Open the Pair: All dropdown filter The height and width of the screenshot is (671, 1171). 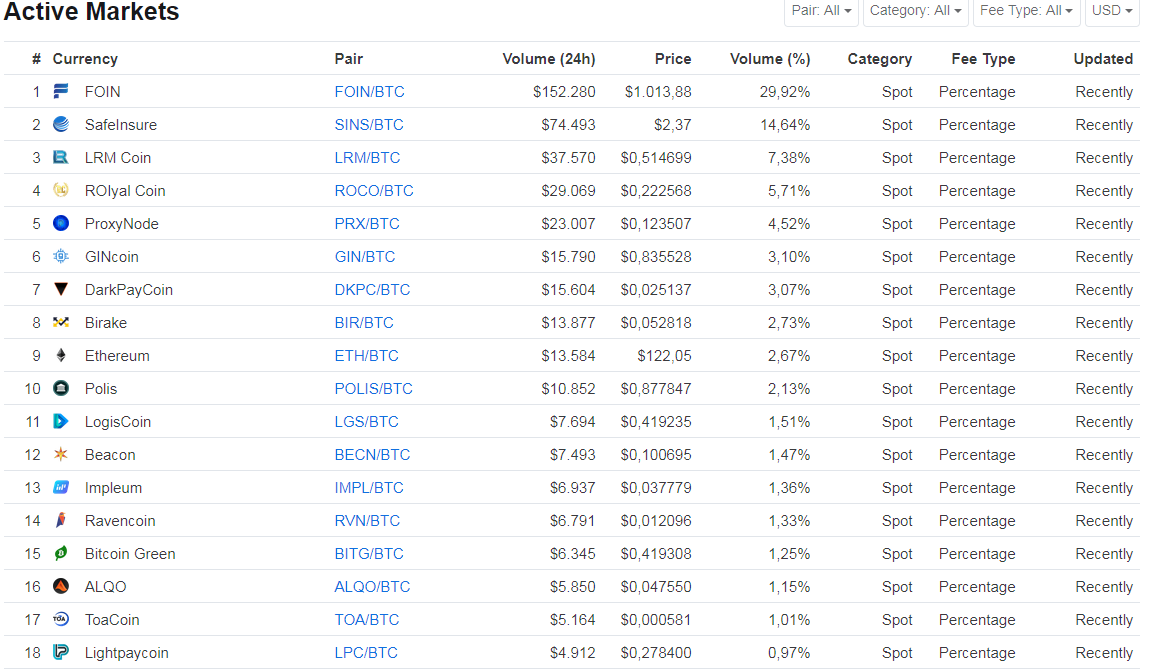(821, 11)
